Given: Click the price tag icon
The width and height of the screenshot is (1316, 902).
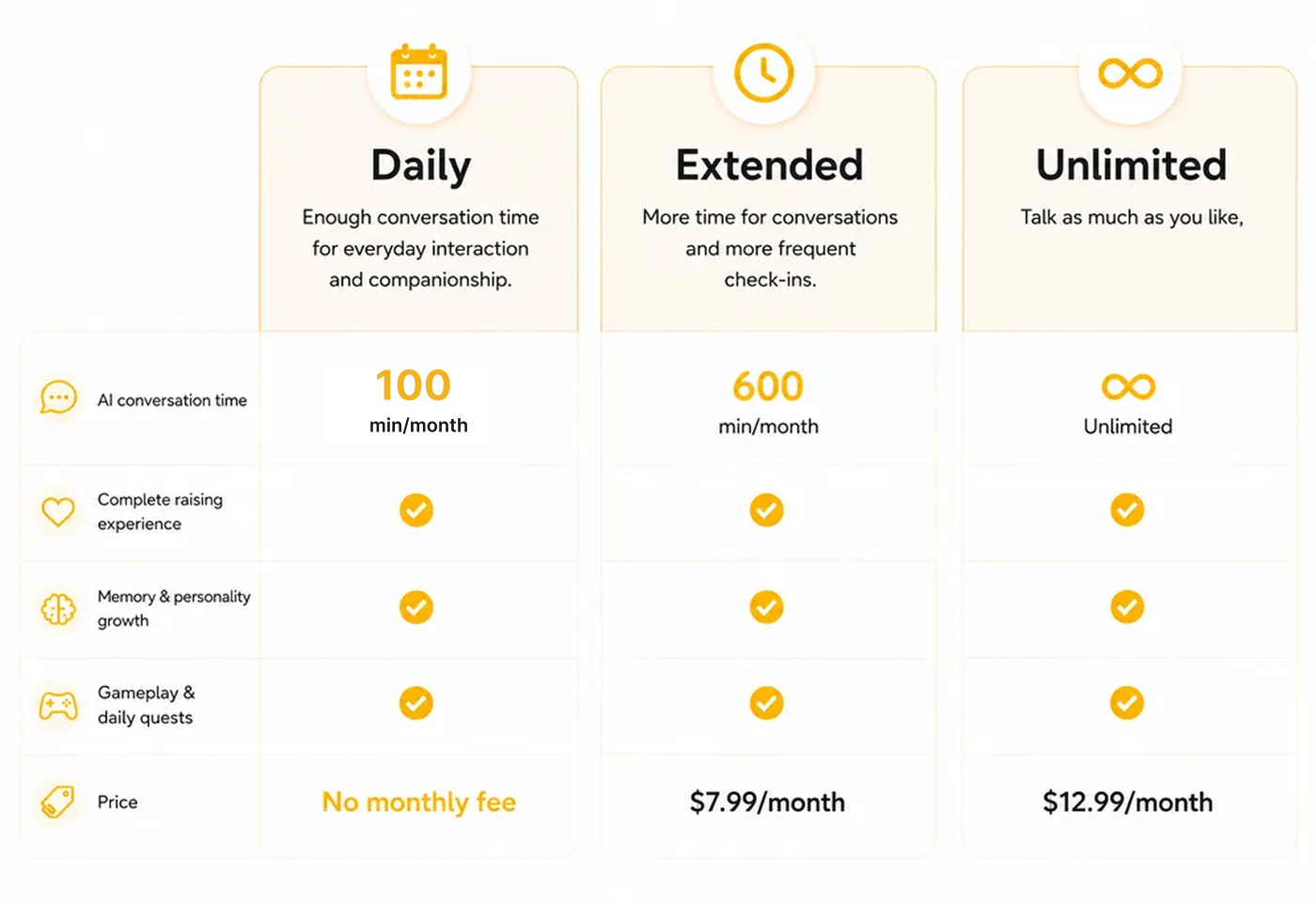Looking at the screenshot, I should 58,801.
